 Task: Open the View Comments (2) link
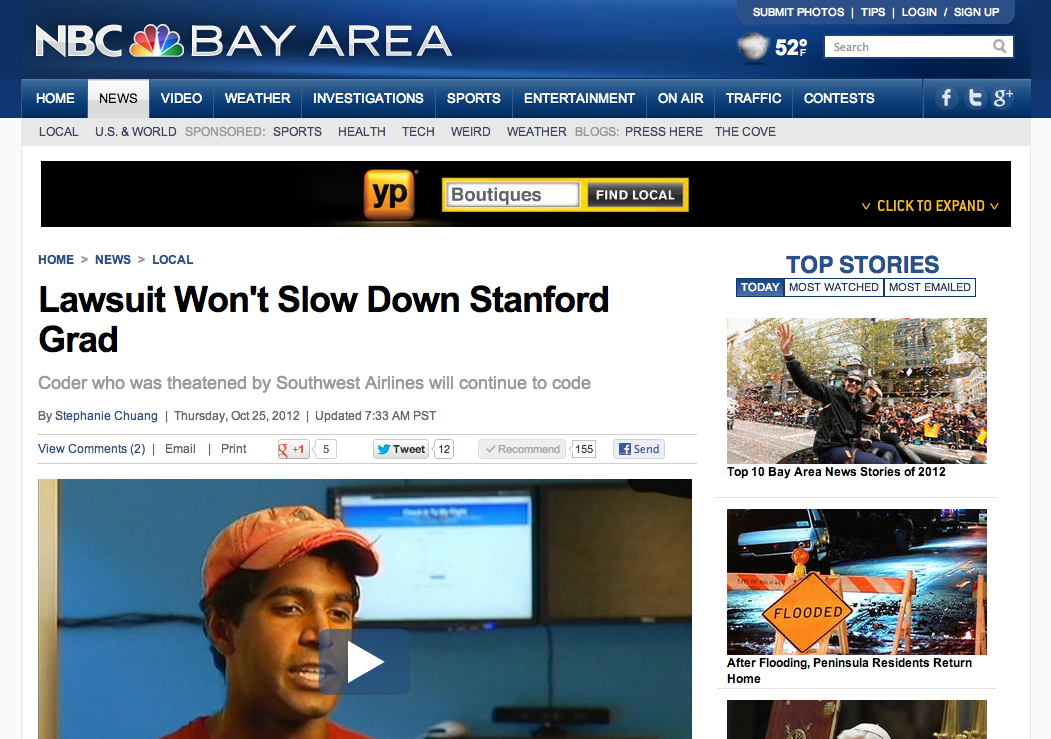tap(92, 449)
